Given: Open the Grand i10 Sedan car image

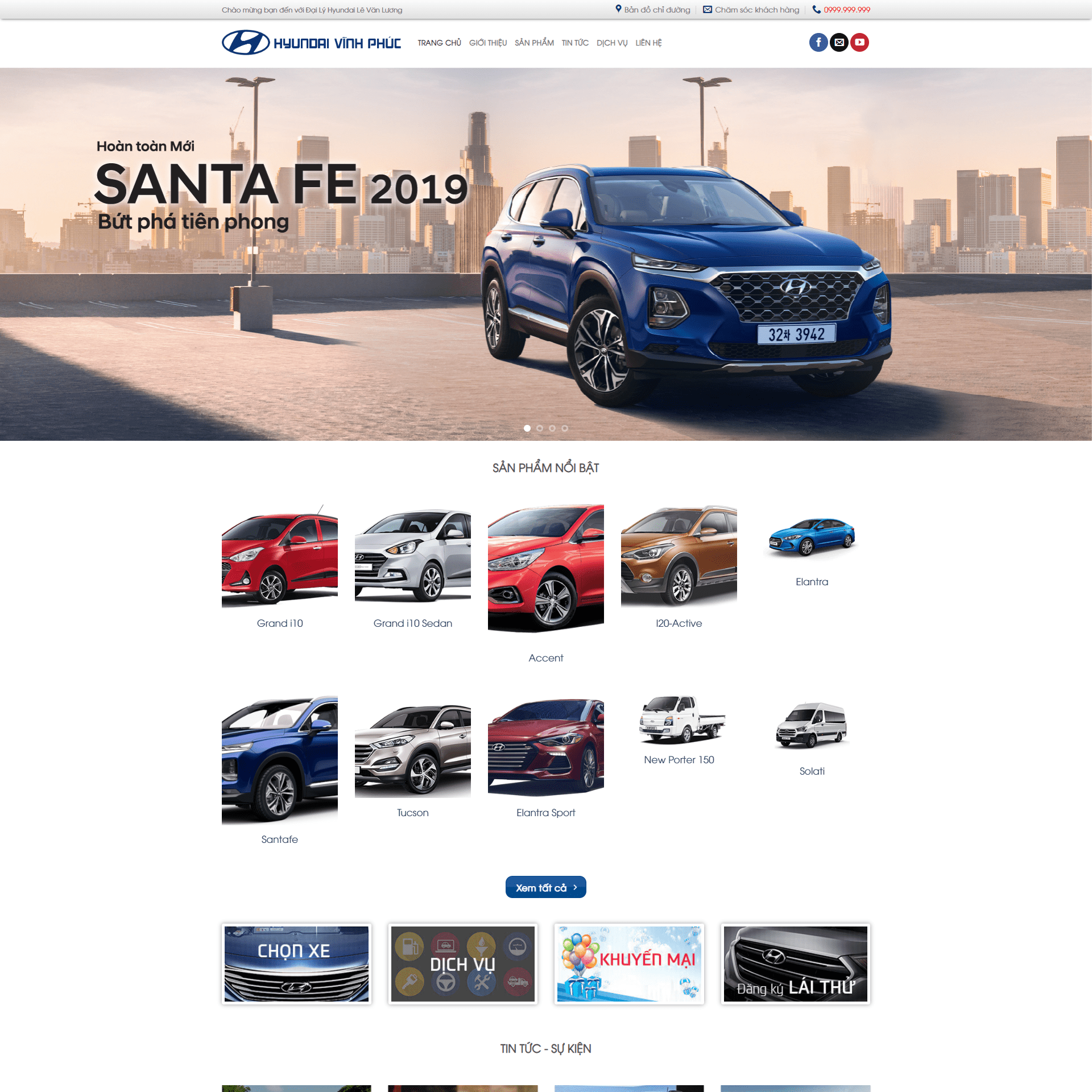Looking at the screenshot, I should click(x=413, y=556).
